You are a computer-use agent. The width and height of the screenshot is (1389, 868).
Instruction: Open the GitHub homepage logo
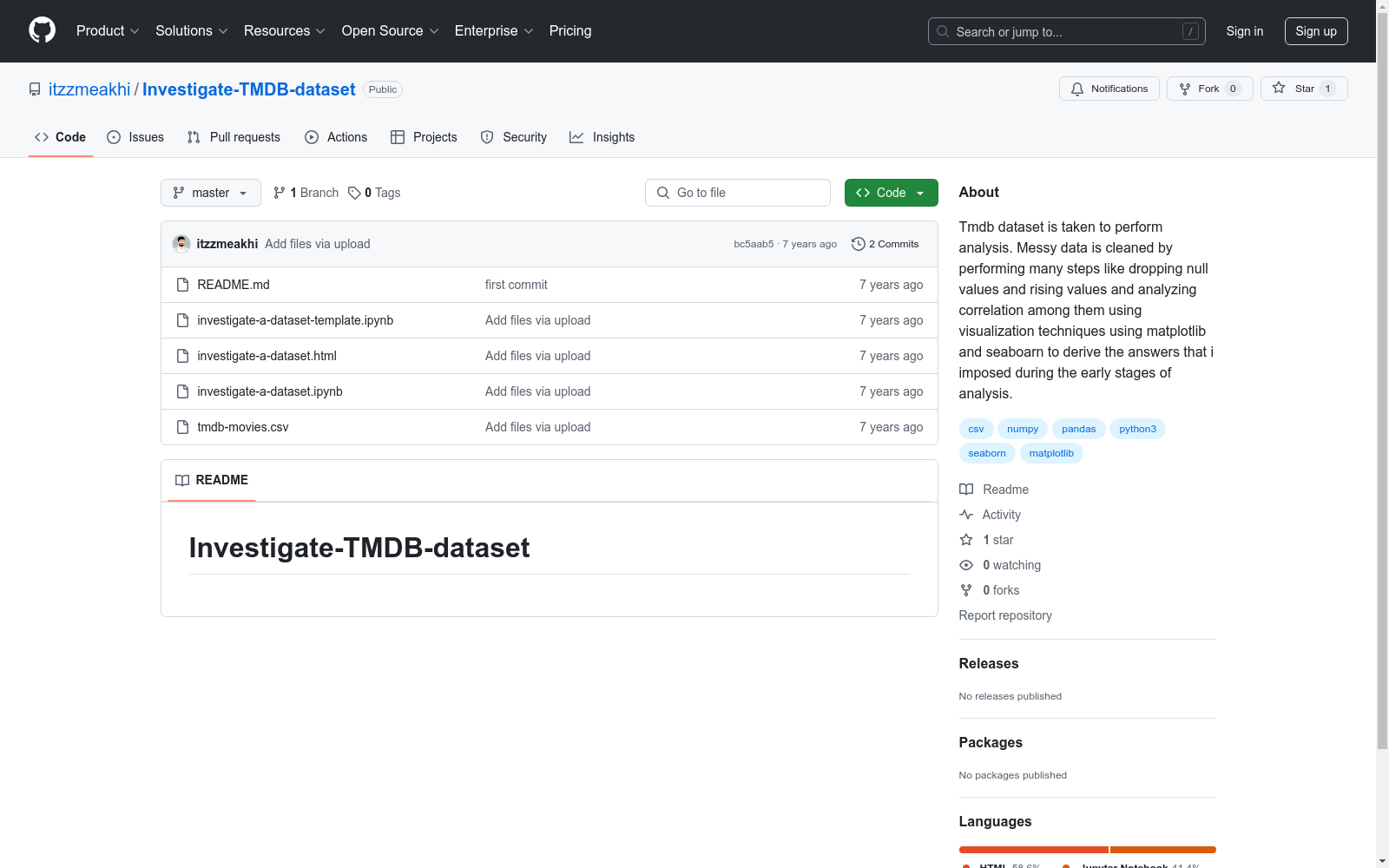[42, 30]
